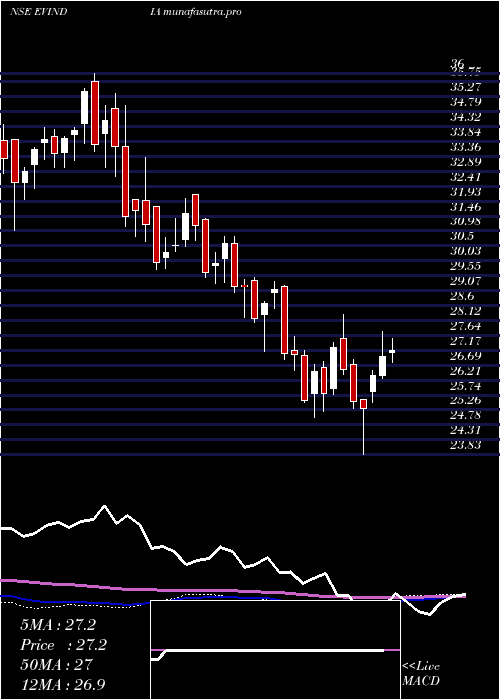Select the 27.17 price axis label

pyautogui.click(x=466, y=341)
